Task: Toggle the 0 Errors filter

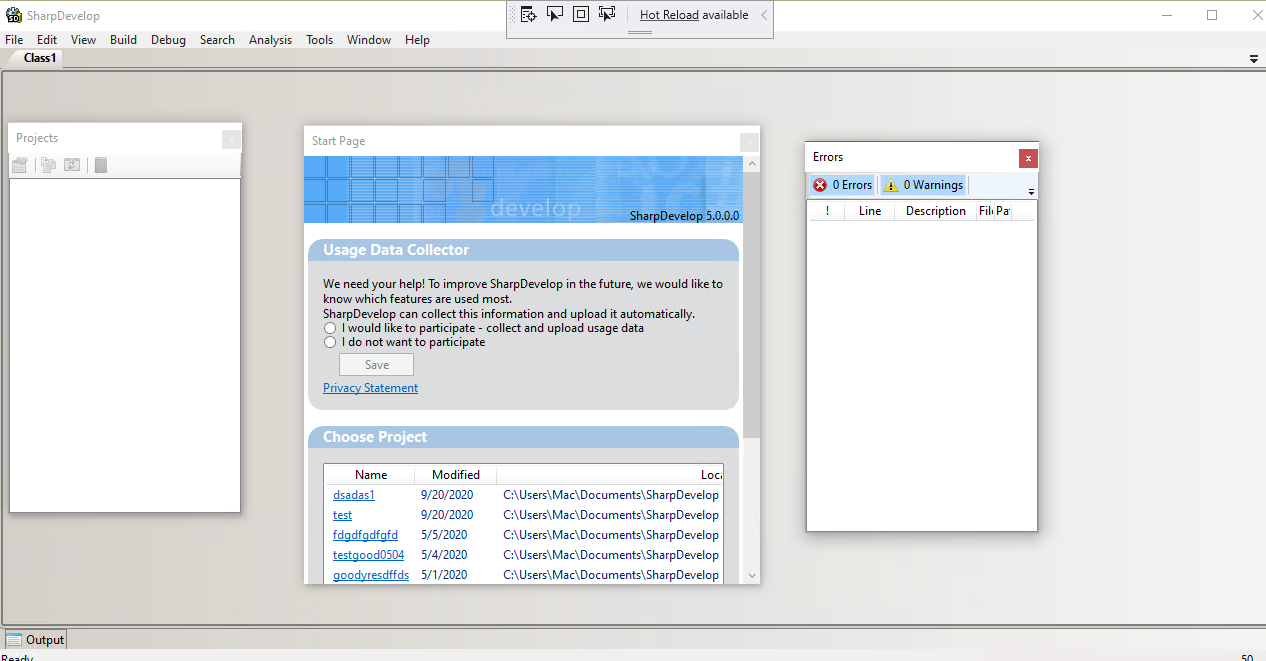Action: pyautogui.click(x=843, y=185)
